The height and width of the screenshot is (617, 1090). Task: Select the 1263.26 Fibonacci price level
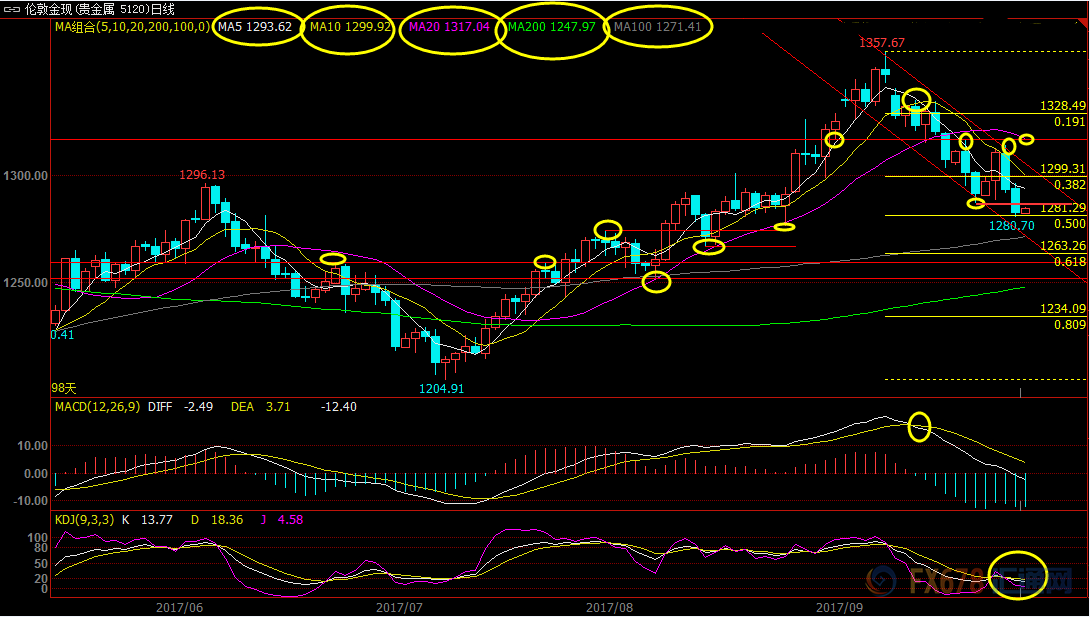pos(1062,246)
